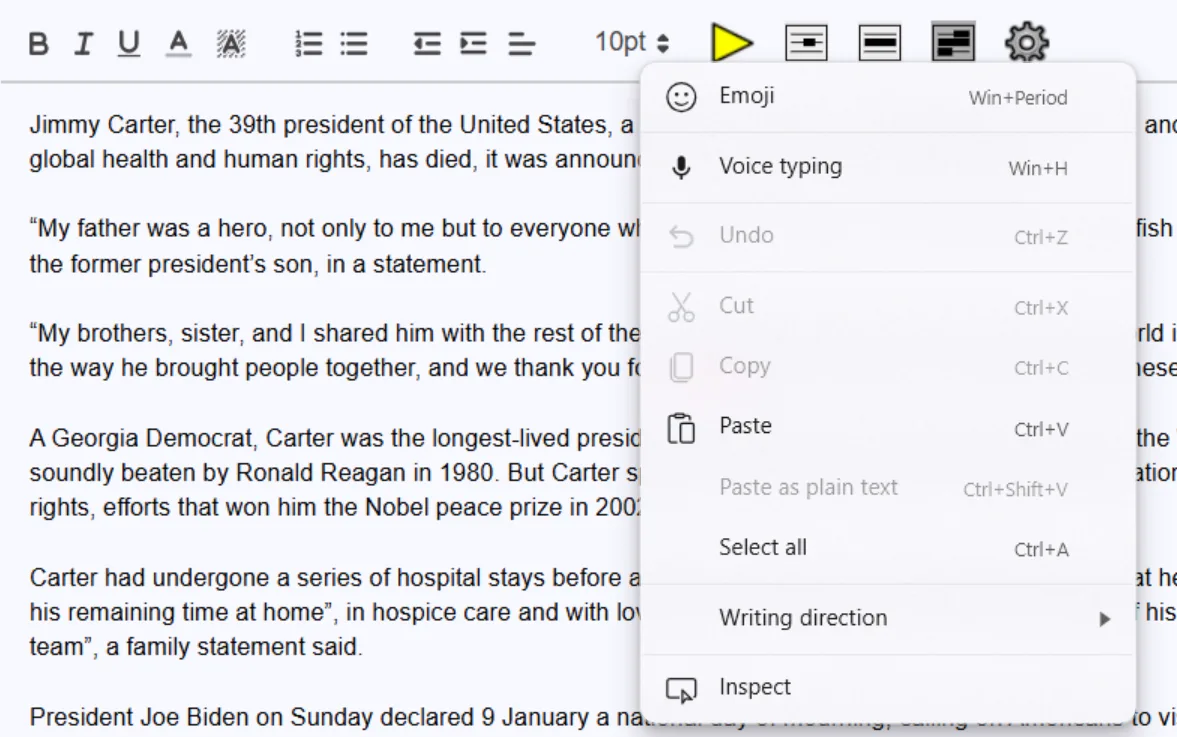The width and height of the screenshot is (1177, 737).
Task: Create a numbered list
Action: pos(309,42)
